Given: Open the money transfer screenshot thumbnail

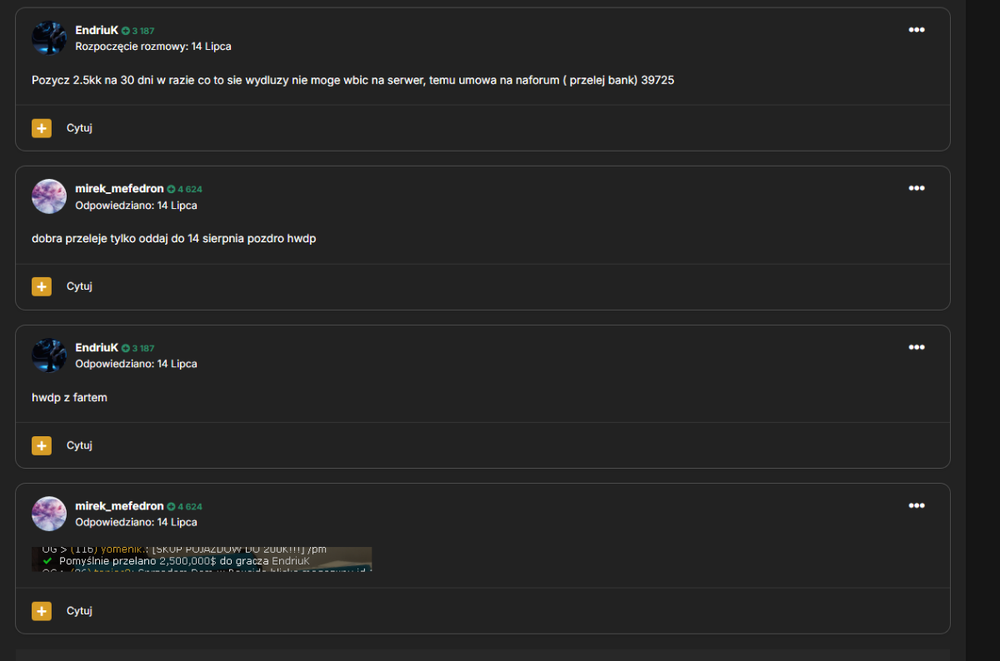Looking at the screenshot, I should pyautogui.click(x=202, y=559).
